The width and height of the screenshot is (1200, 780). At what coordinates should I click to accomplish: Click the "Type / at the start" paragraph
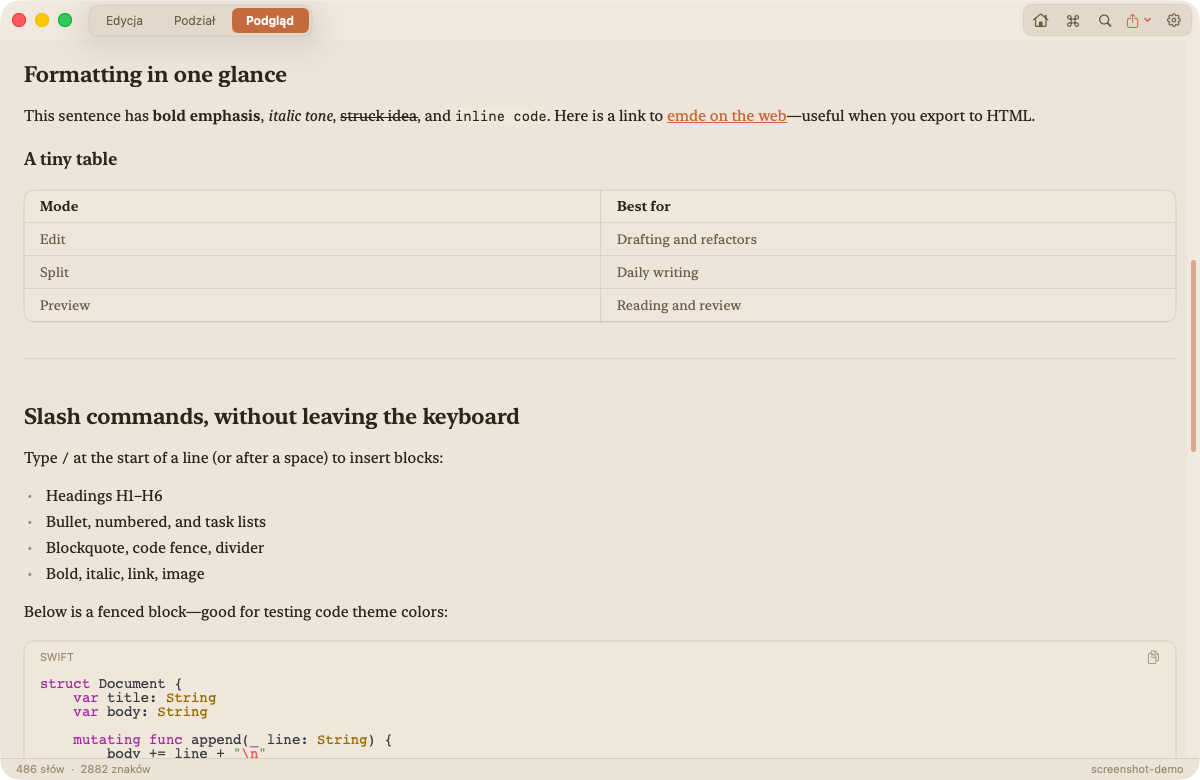[233, 458]
